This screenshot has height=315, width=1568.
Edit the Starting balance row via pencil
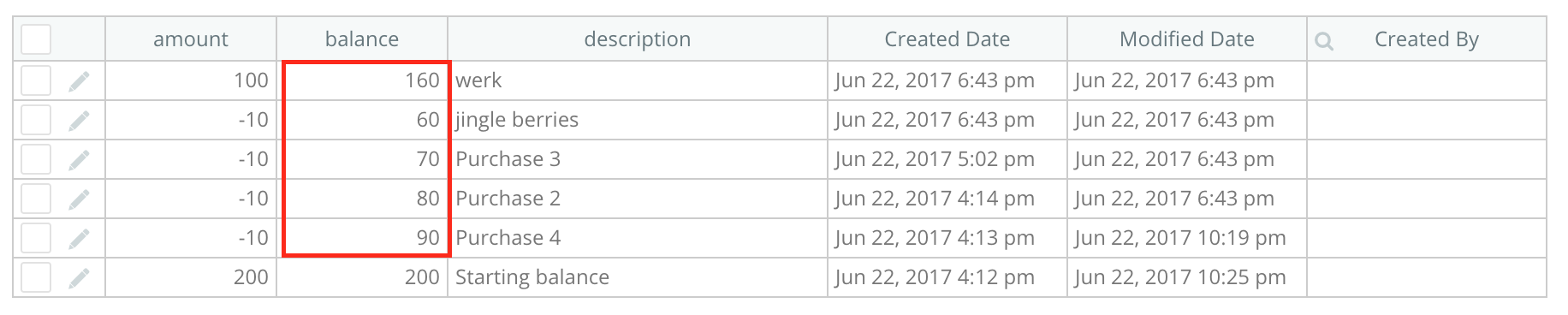click(79, 278)
